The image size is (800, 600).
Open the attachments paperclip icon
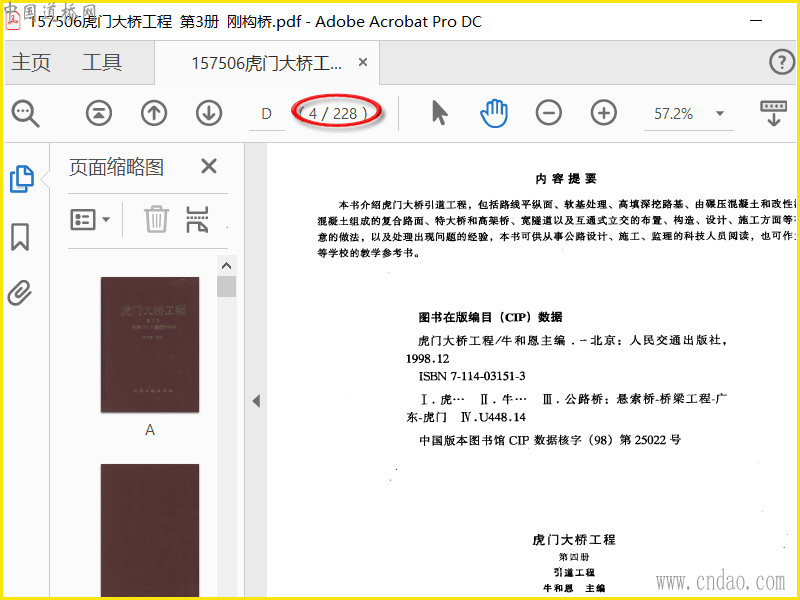coord(20,293)
